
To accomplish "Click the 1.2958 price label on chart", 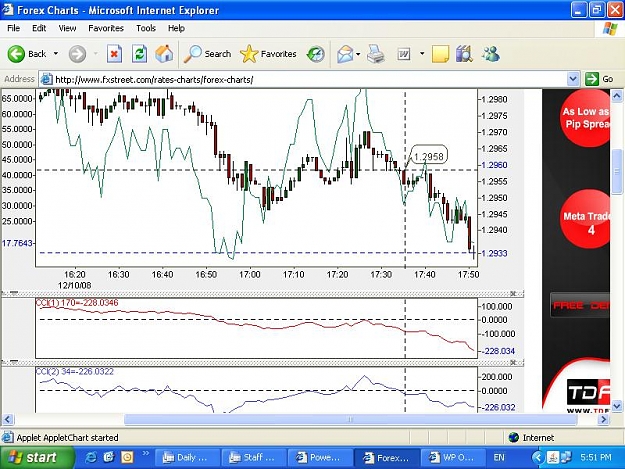I will pyautogui.click(x=428, y=156).
